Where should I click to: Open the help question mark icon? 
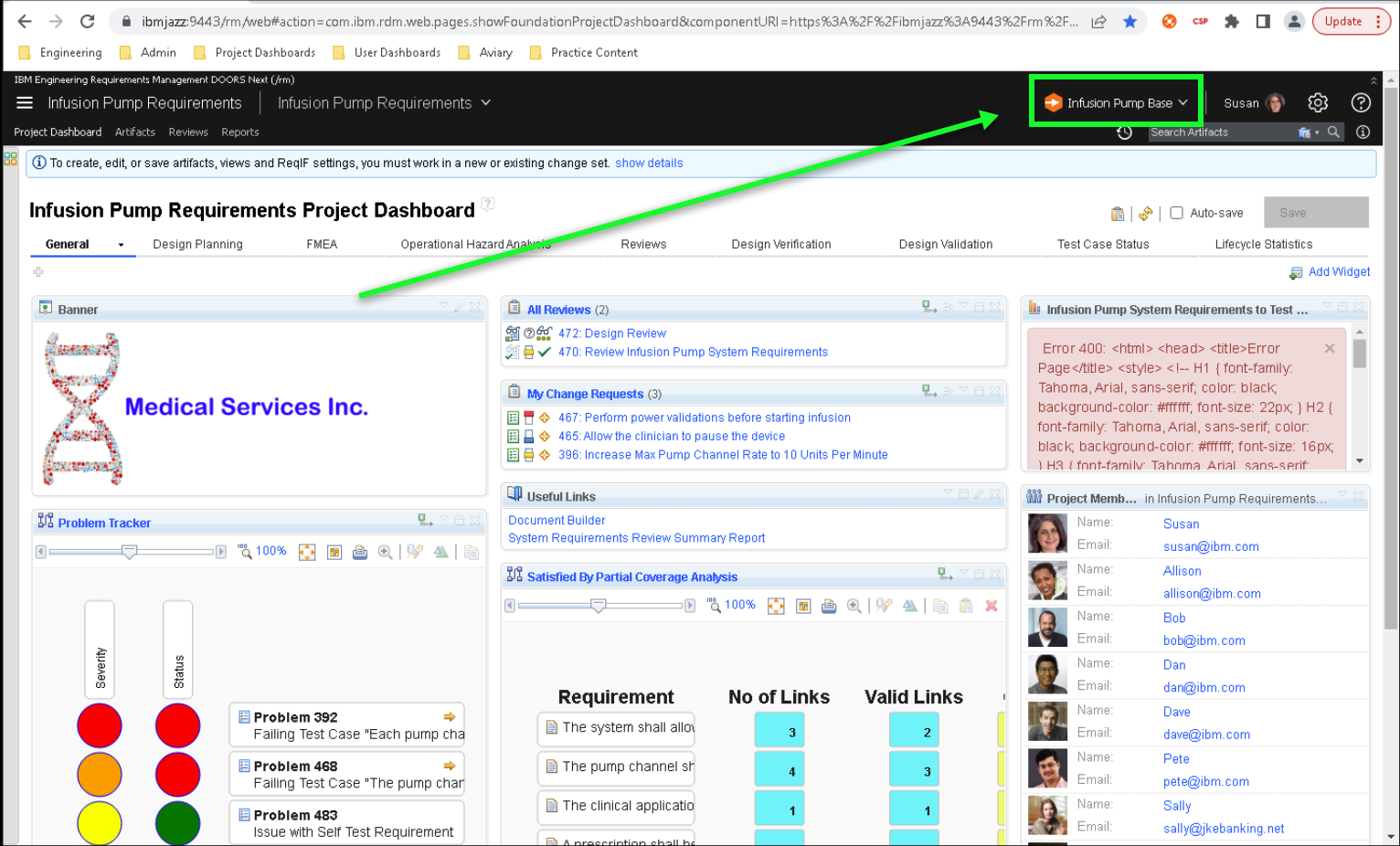coord(1361,103)
